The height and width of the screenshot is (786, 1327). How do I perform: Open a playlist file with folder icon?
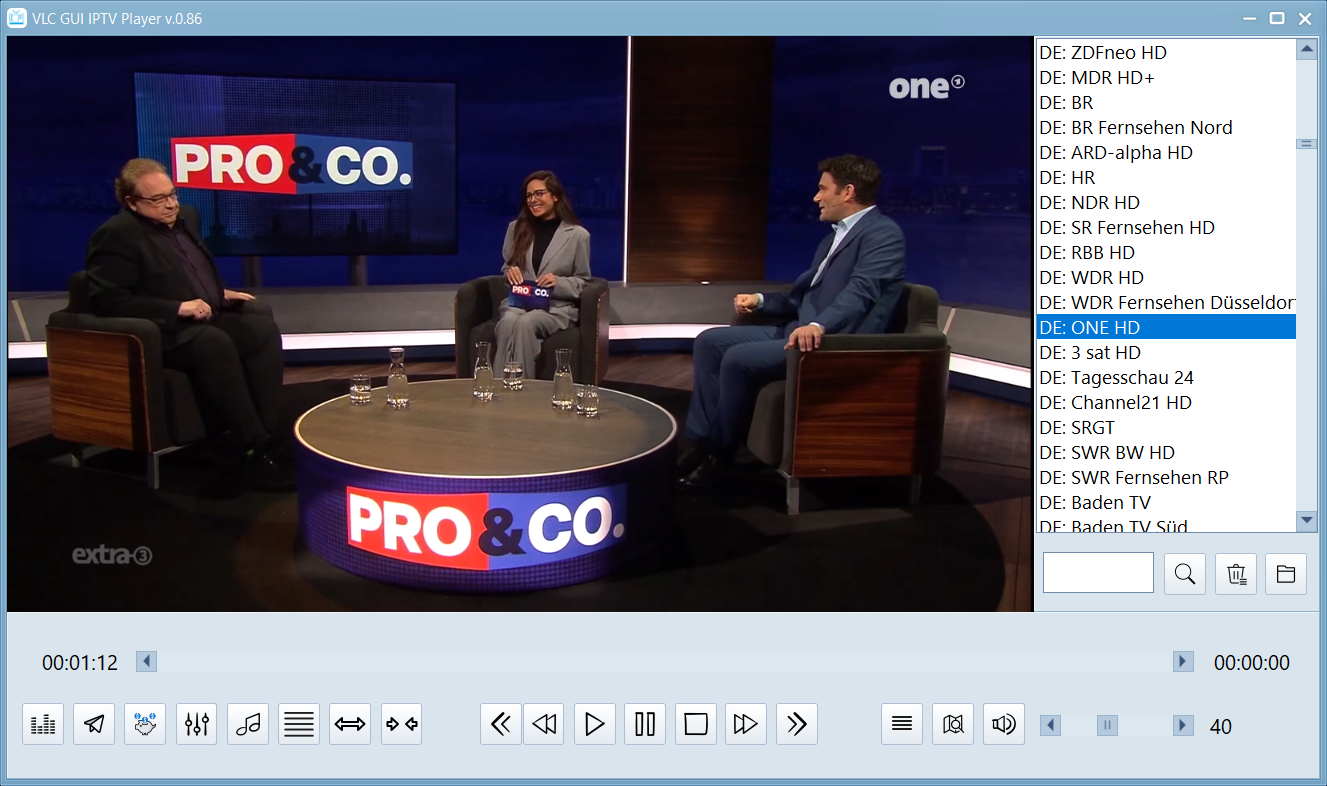click(x=1286, y=574)
